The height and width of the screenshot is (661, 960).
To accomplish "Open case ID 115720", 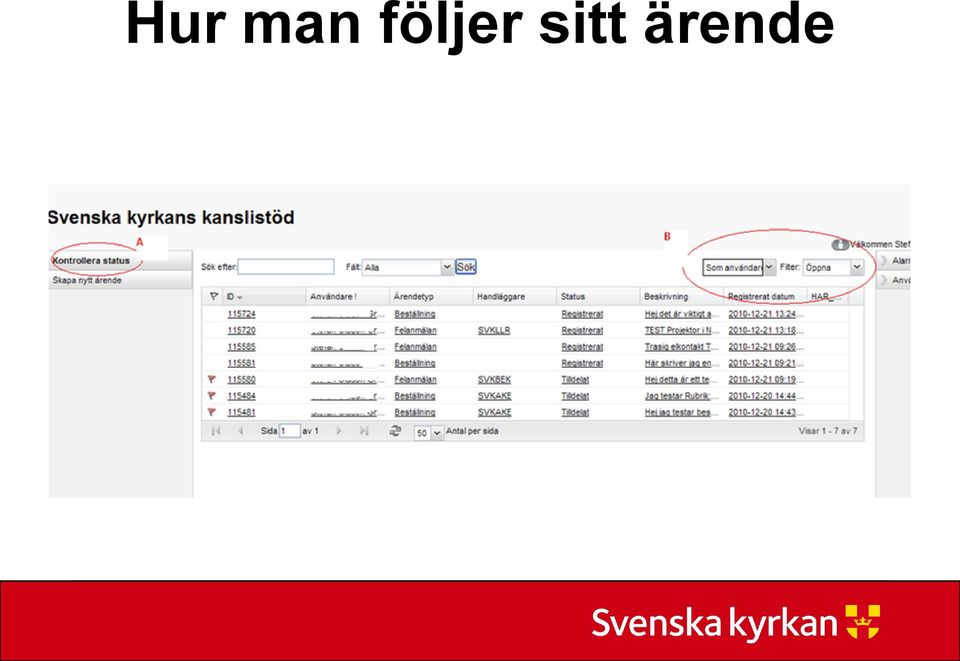I will click(x=241, y=330).
